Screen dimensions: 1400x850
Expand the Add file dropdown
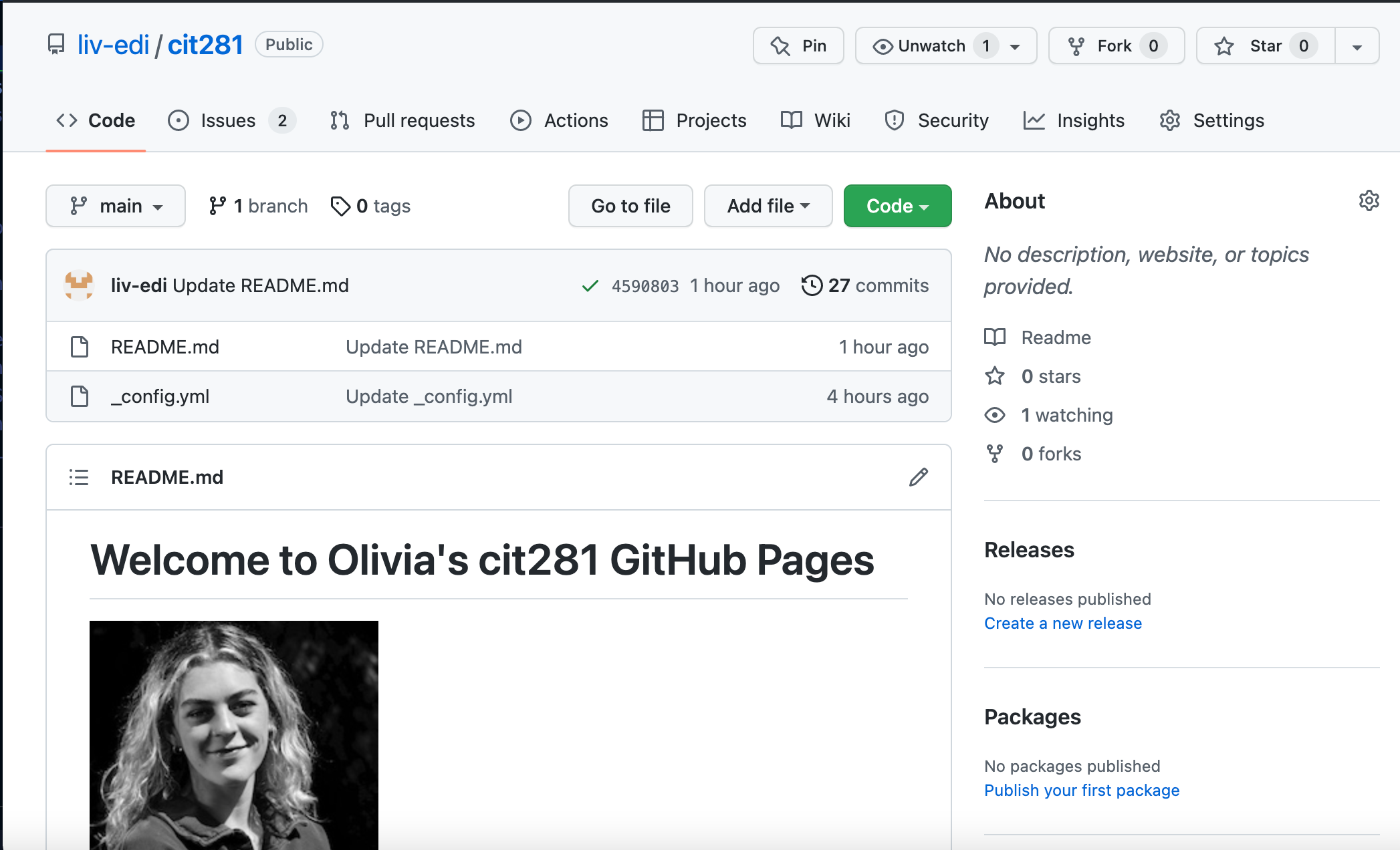click(x=768, y=206)
